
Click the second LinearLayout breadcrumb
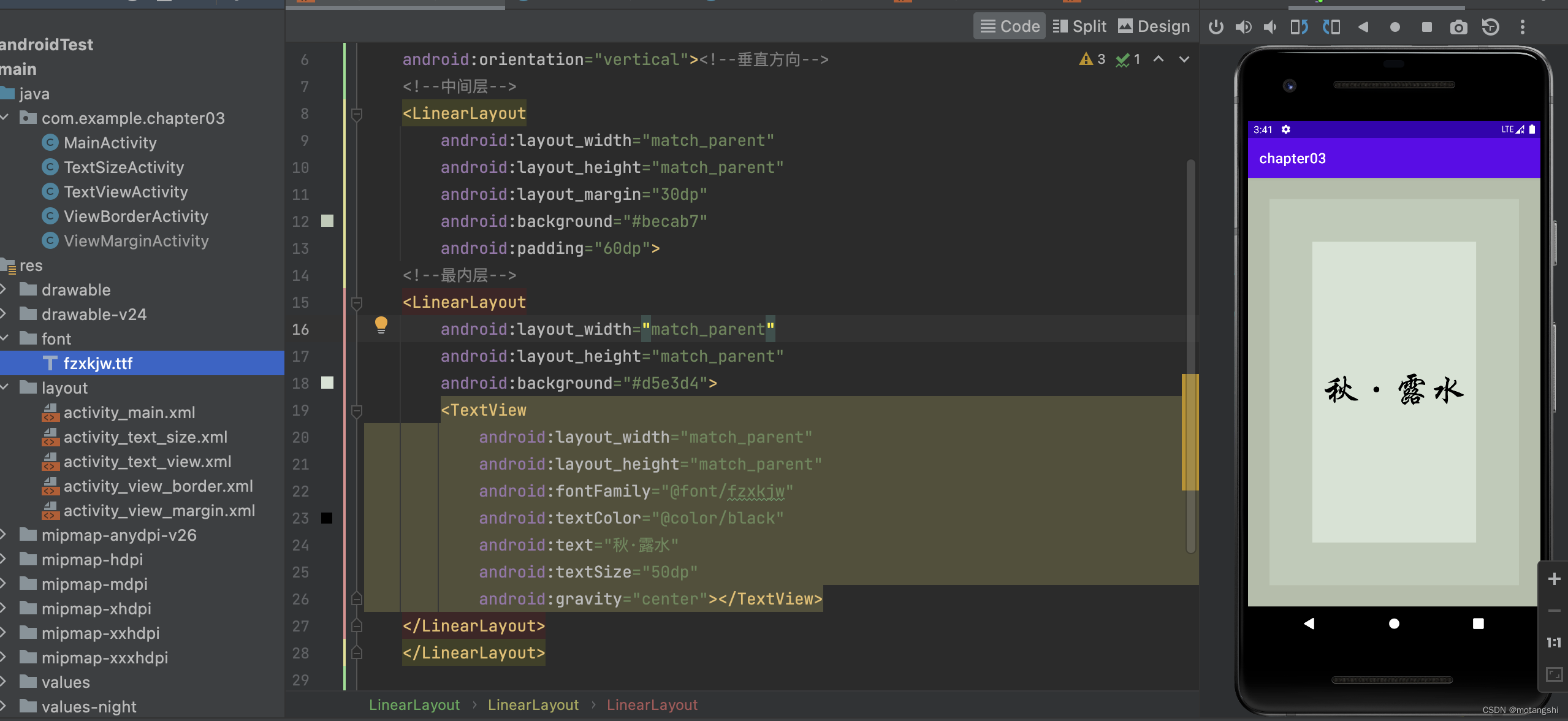tap(533, 705)
